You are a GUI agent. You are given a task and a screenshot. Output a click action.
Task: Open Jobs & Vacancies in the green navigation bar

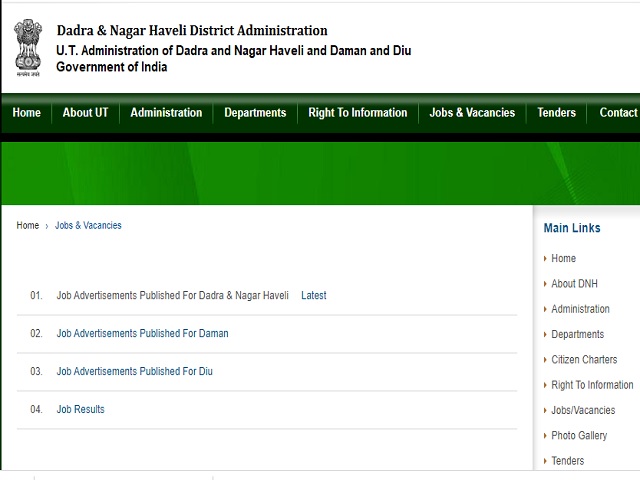472,113
